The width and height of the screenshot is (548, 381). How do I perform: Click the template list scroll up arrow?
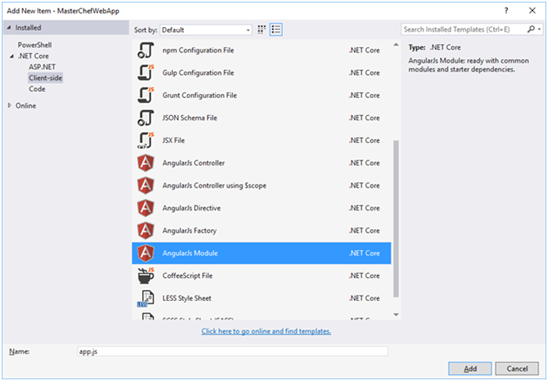click(396, 45)
